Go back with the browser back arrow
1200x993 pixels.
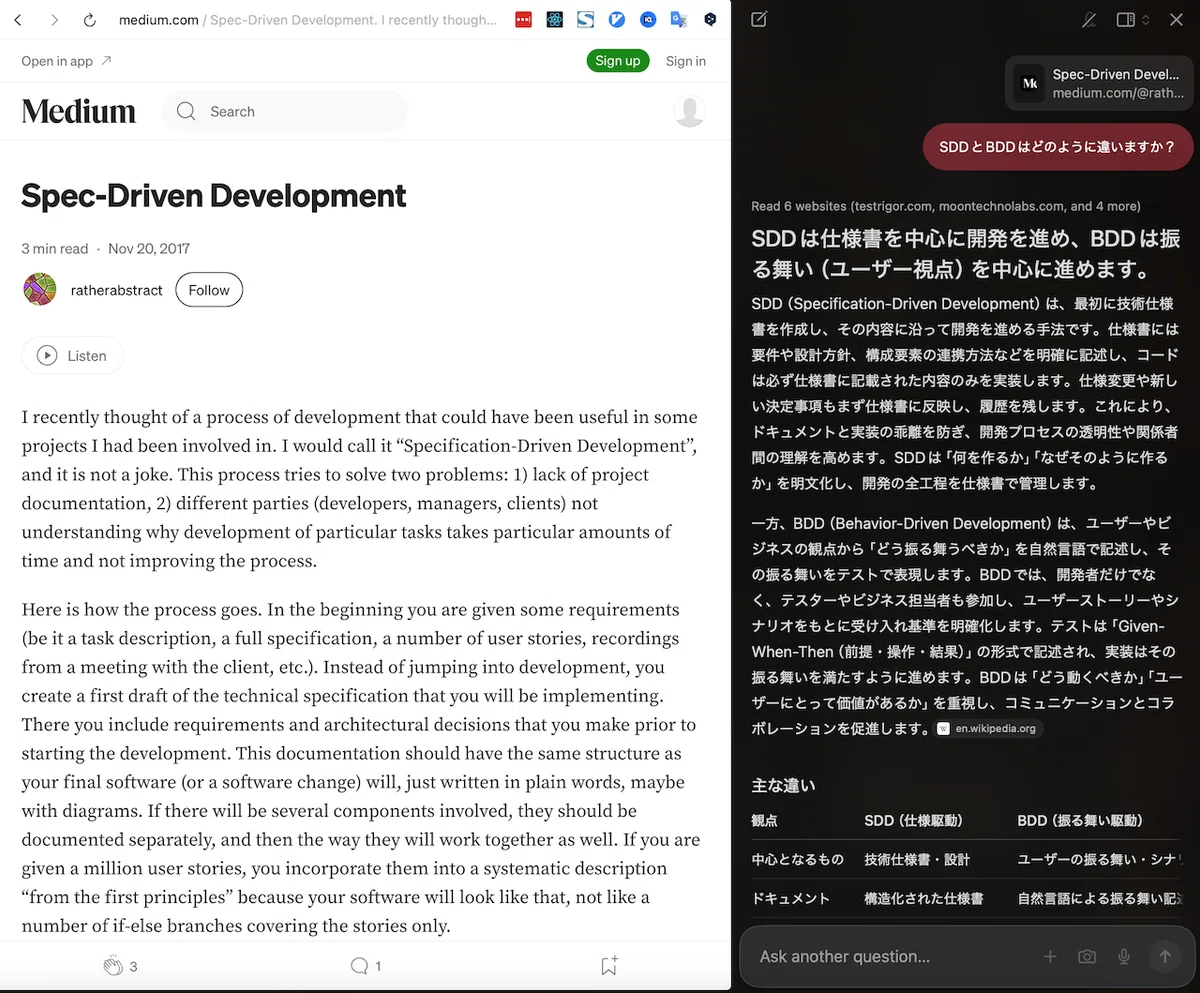(x=18, y=20)
